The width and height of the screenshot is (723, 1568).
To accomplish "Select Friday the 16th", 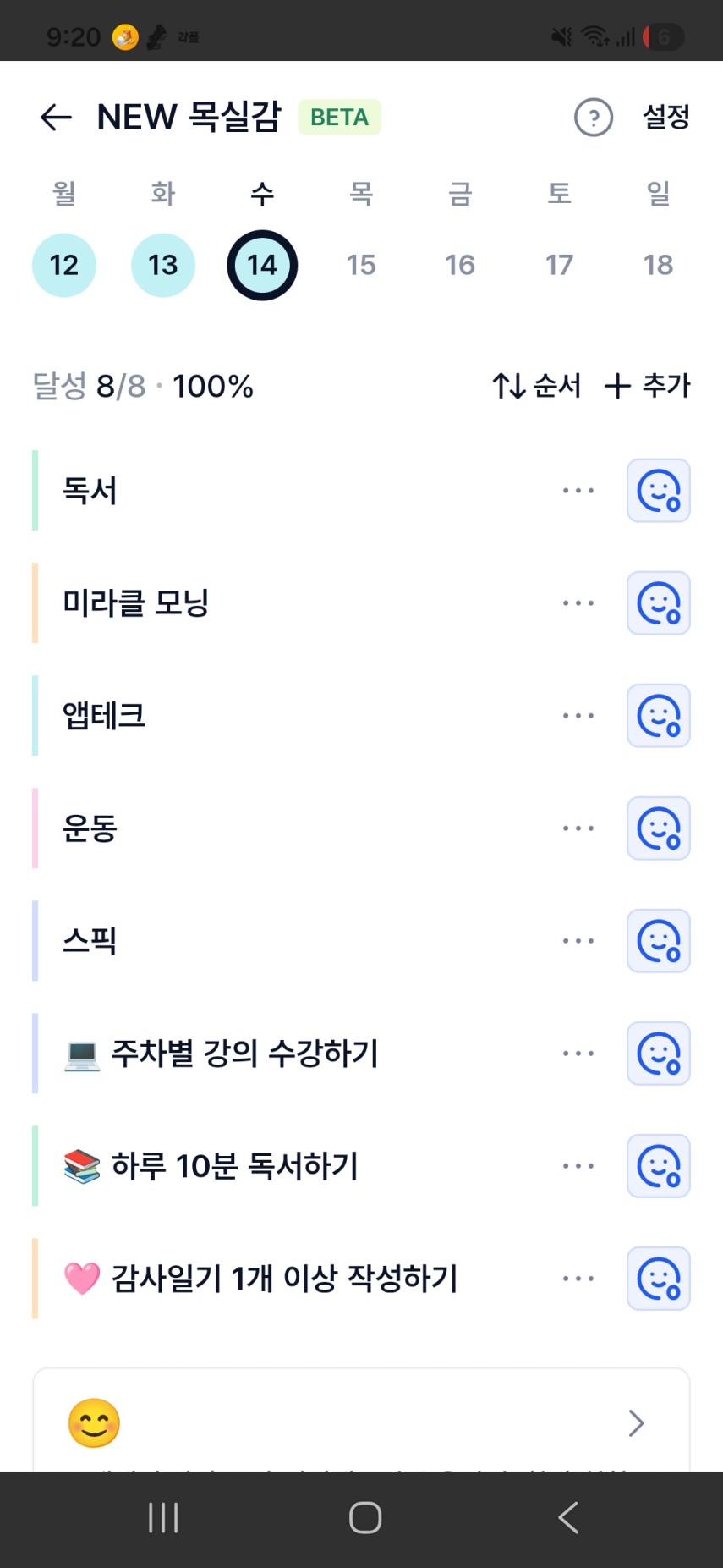I will click(x=460, y=265).
